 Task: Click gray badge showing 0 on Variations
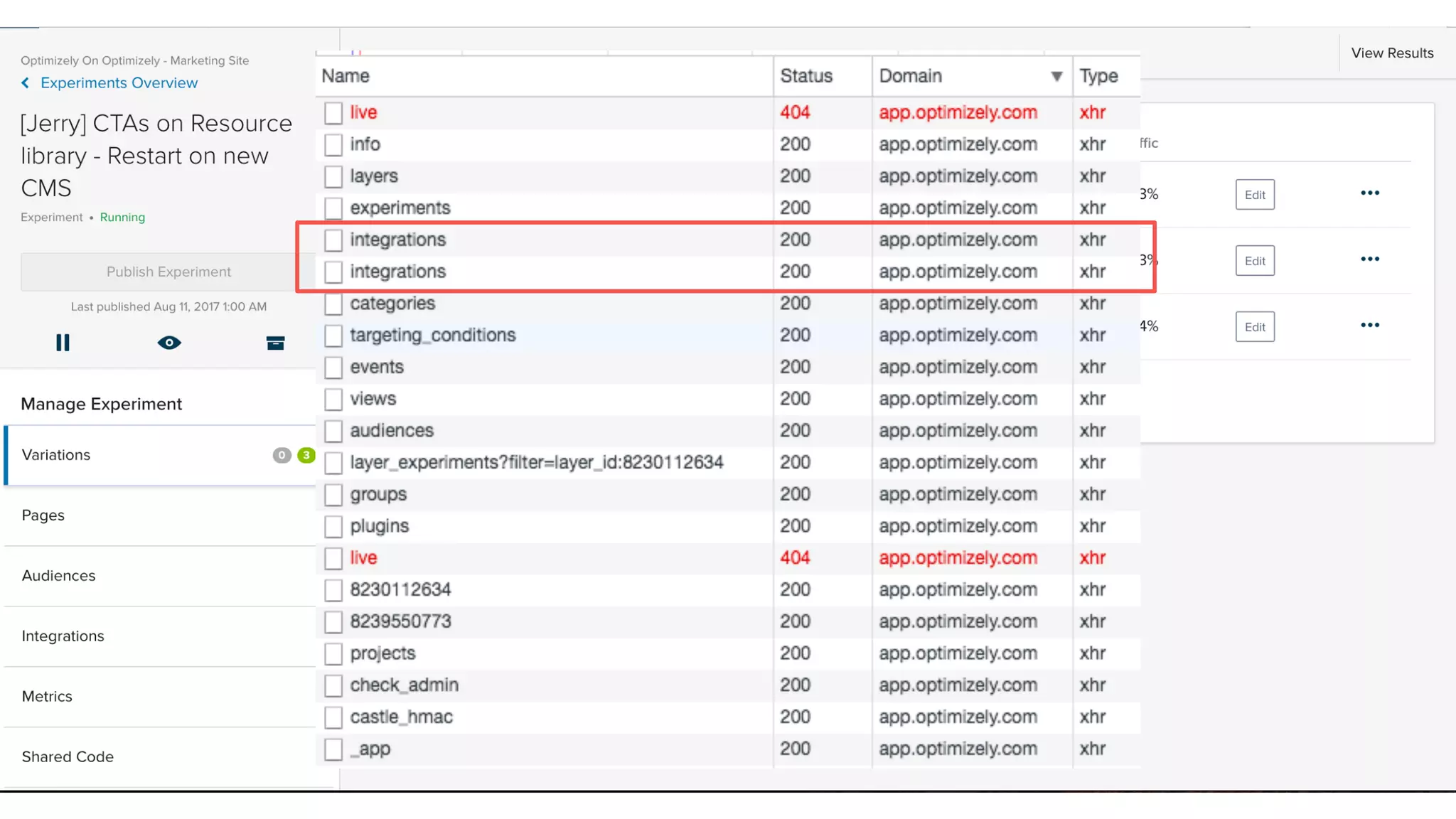pyautogui.click(x=282, y=455)
